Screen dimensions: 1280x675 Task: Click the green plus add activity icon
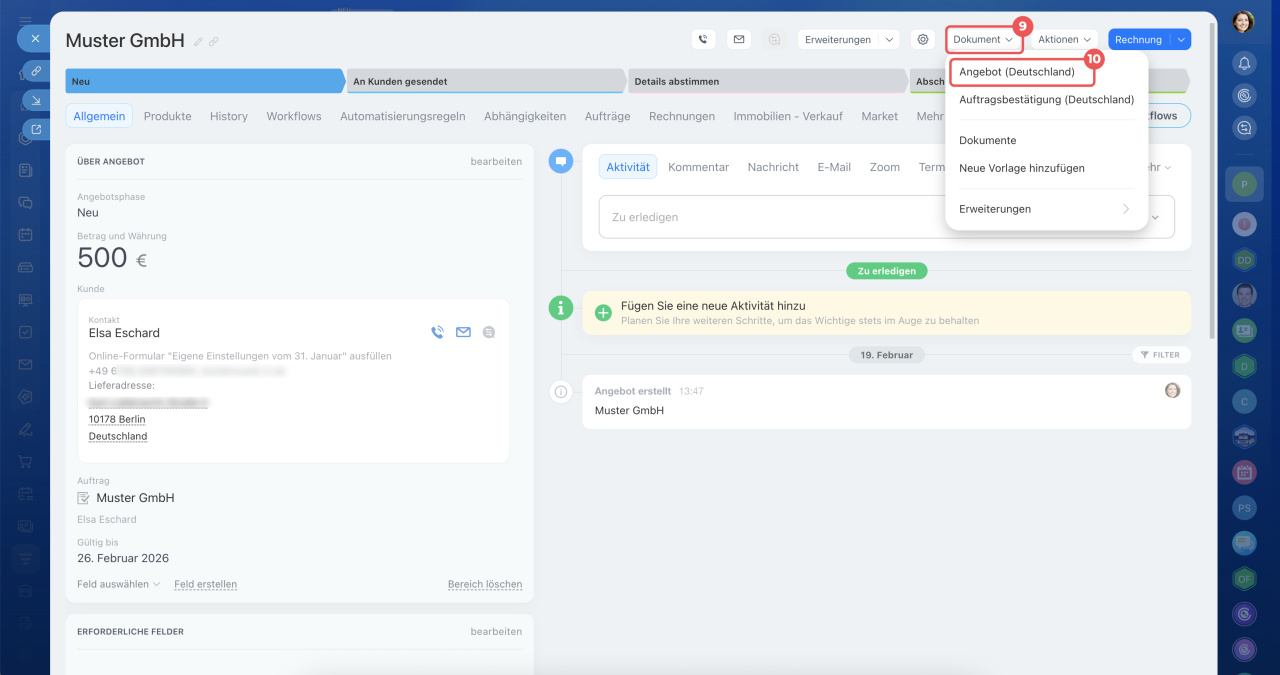click(x=603, y=313)
